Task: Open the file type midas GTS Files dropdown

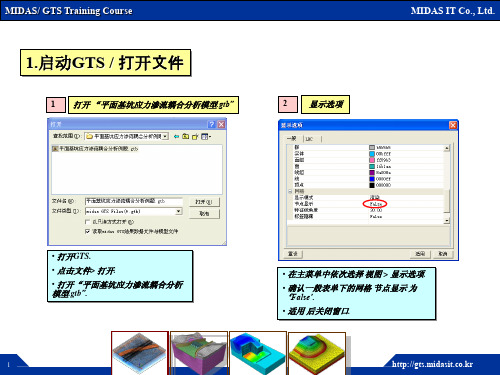Action: [179, 211]
